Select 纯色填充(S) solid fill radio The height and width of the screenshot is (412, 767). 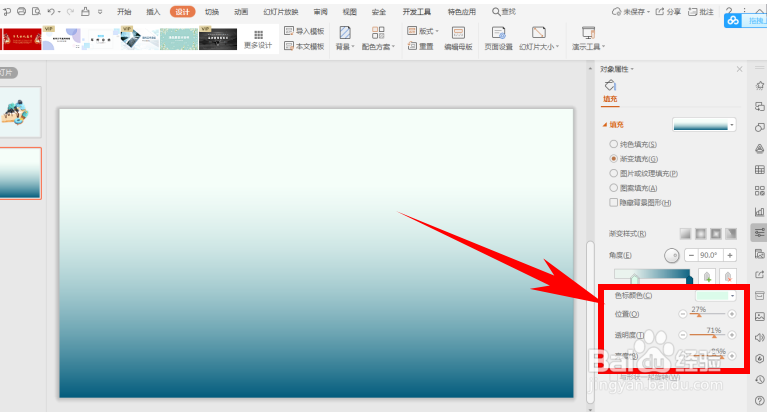613,144
